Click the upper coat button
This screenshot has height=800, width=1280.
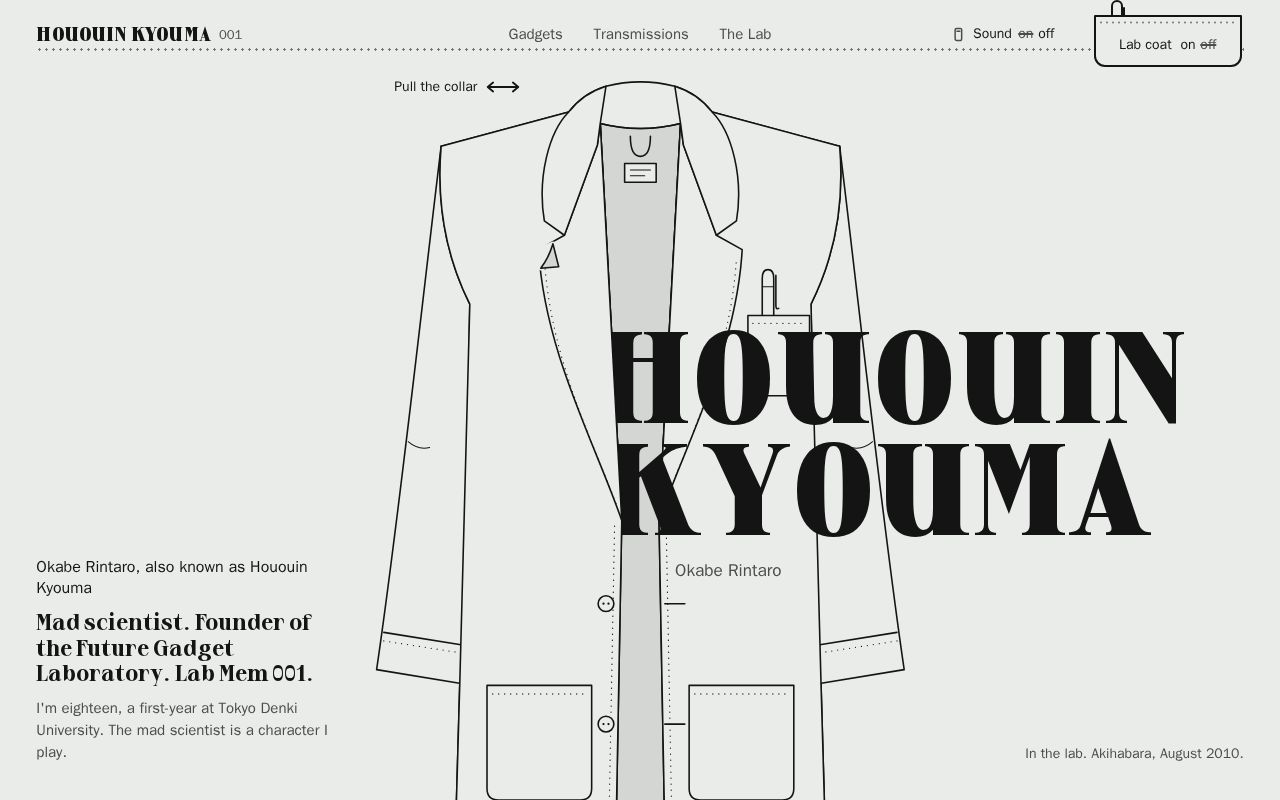(606, 604)
